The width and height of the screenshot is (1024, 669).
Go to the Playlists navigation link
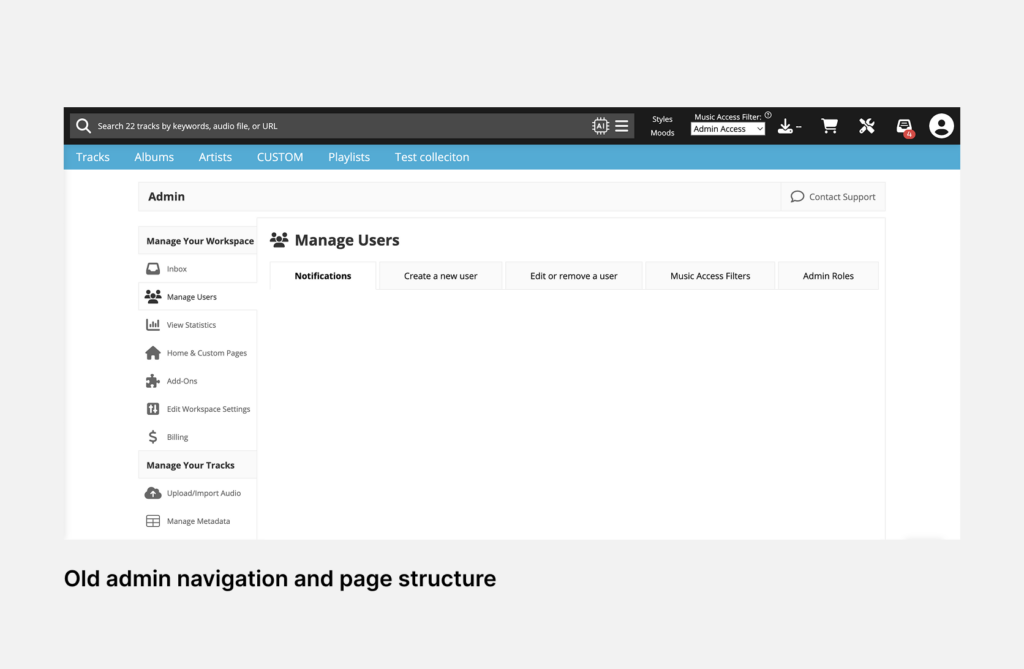(349, 157)
